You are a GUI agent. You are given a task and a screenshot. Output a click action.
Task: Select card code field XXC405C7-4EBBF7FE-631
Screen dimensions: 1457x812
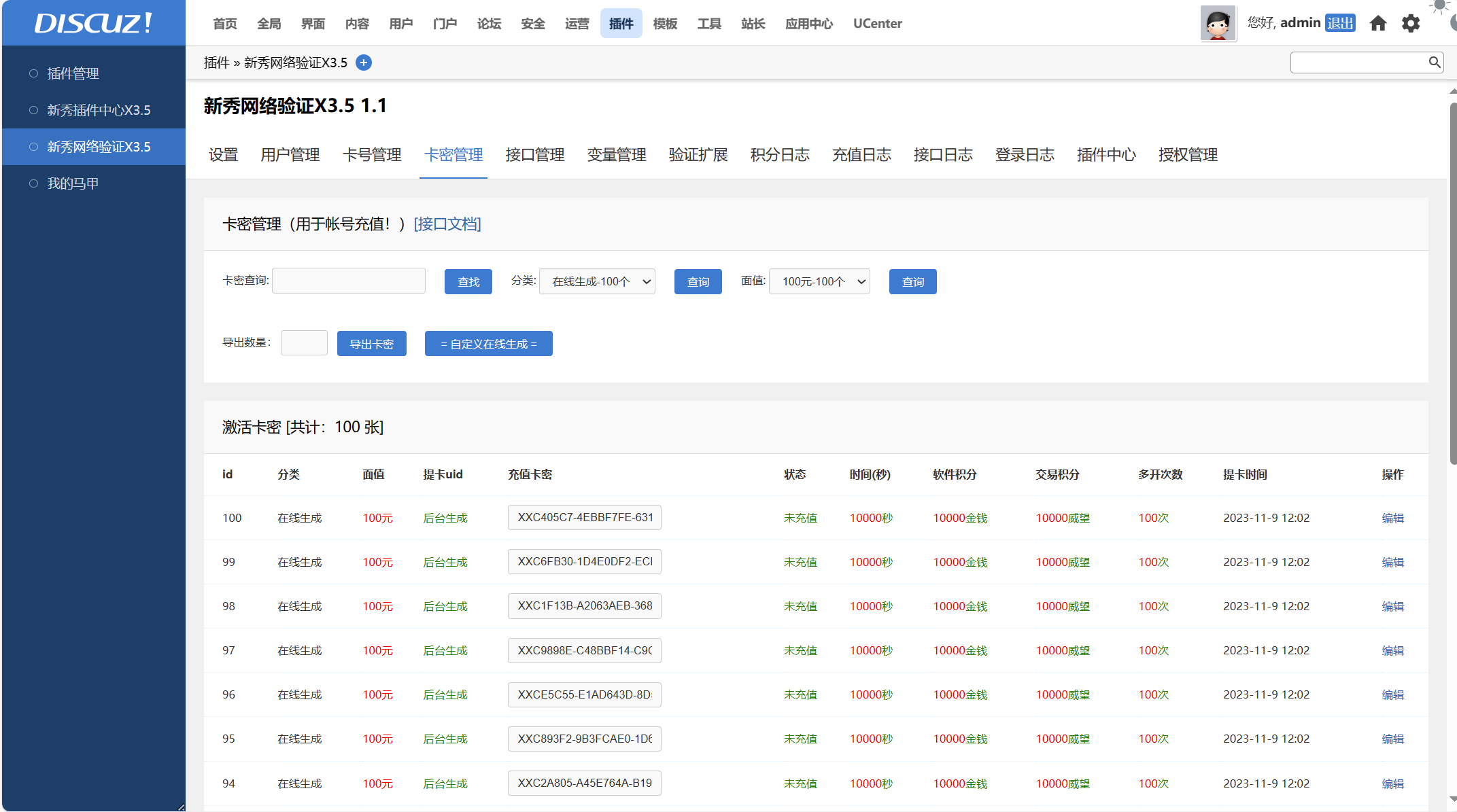click(x=585, y=518)
